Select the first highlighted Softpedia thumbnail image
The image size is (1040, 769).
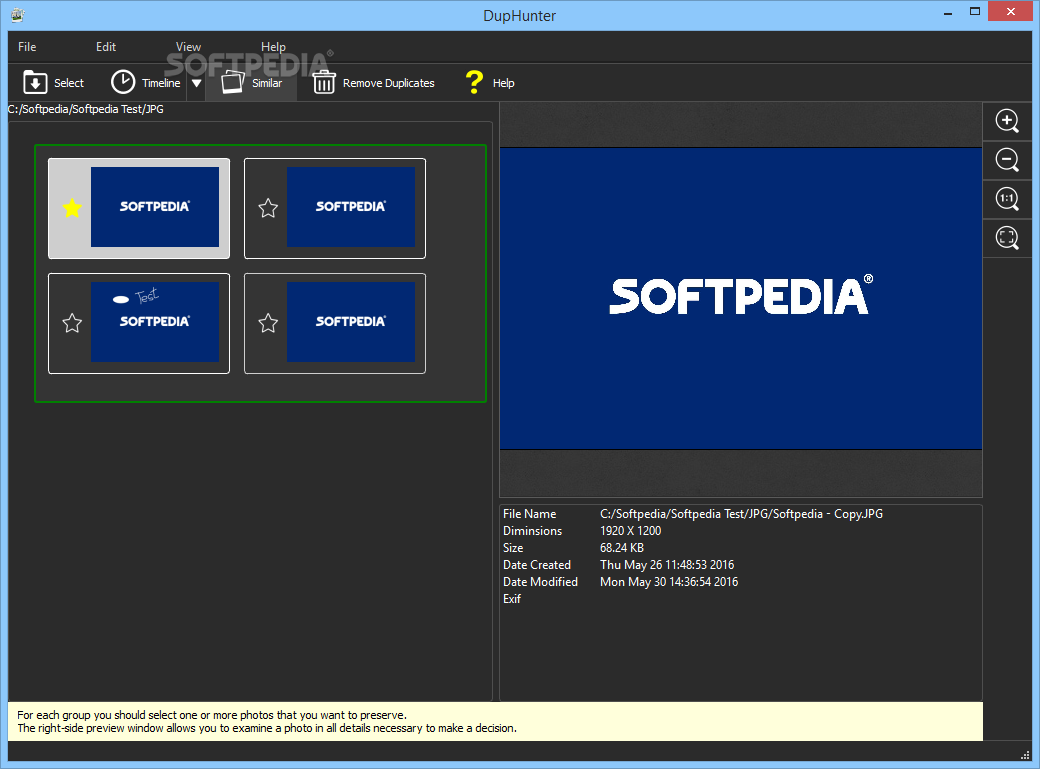(155, 207)
